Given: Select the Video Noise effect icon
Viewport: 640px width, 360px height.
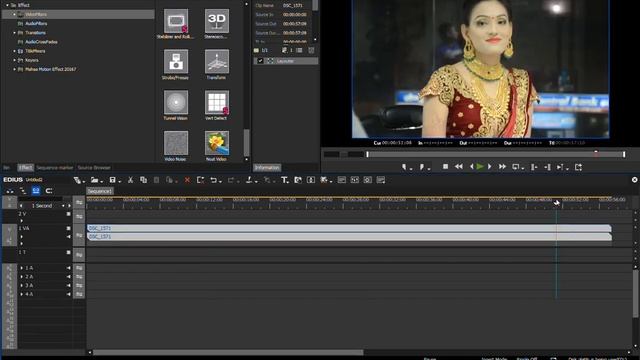Looking at the screenshot, I should (x=176, y=143).
